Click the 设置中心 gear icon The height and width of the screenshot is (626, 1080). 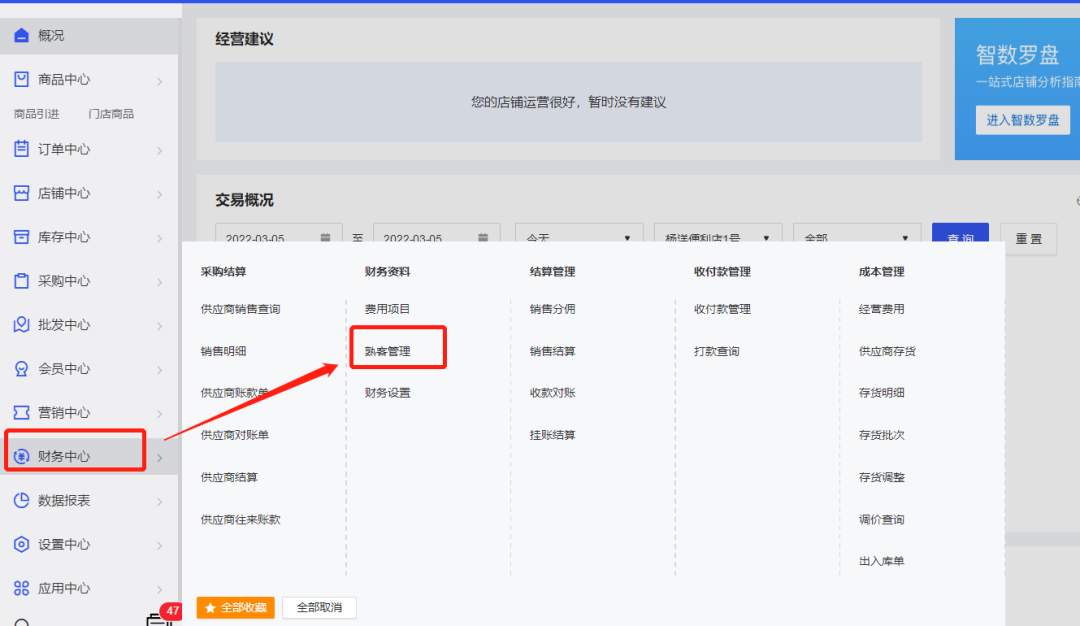[x=21, y=545]
